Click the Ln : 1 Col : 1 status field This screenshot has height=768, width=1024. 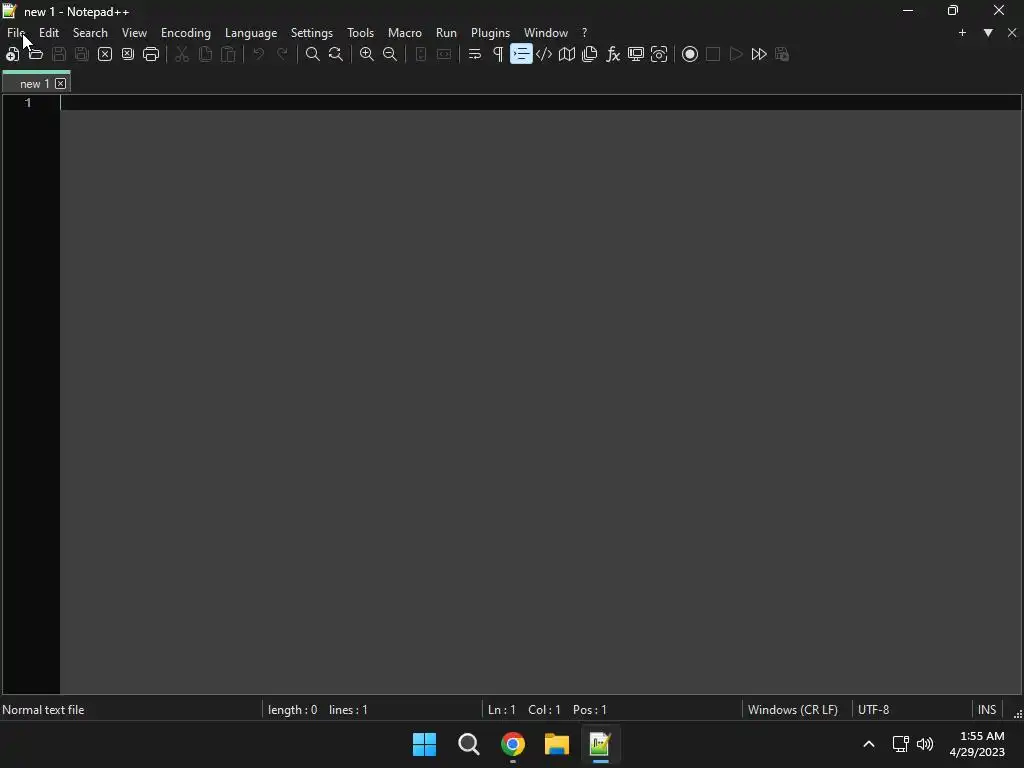click(x=547, y=710)
